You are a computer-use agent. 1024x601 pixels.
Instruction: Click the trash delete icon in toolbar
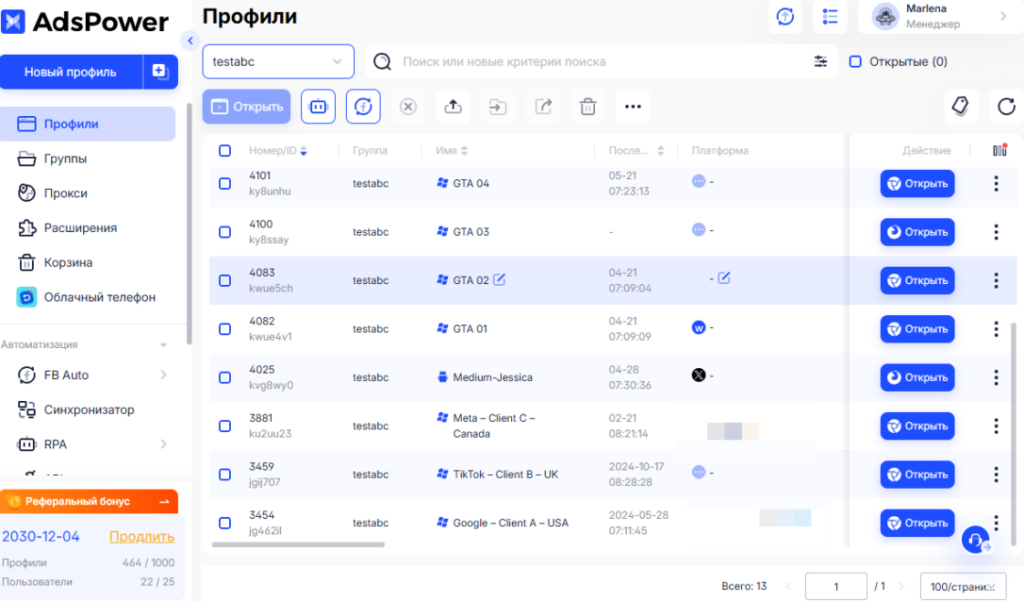tap(589, 107)
